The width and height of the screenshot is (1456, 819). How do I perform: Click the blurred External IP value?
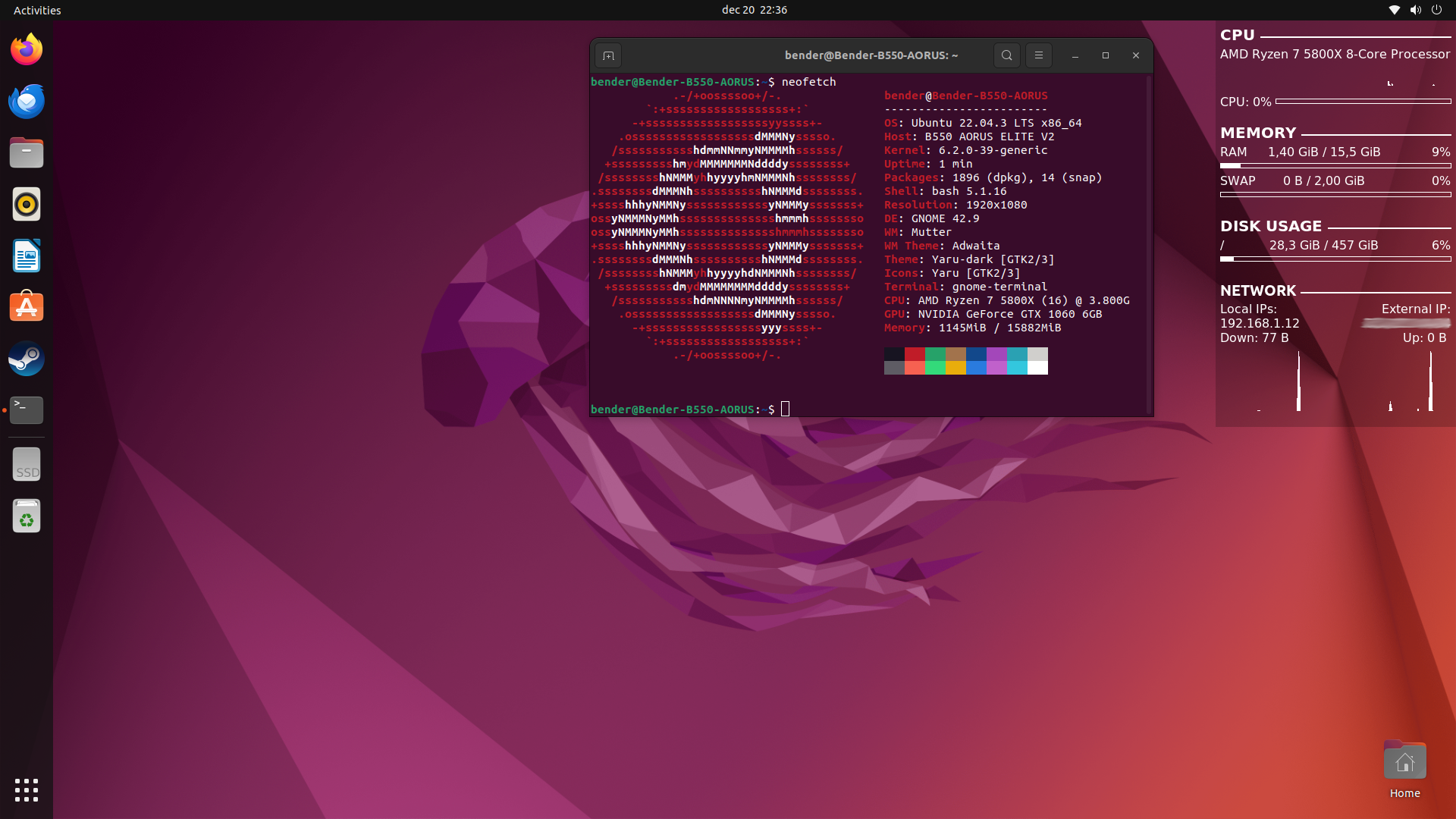click(1405, 323)
